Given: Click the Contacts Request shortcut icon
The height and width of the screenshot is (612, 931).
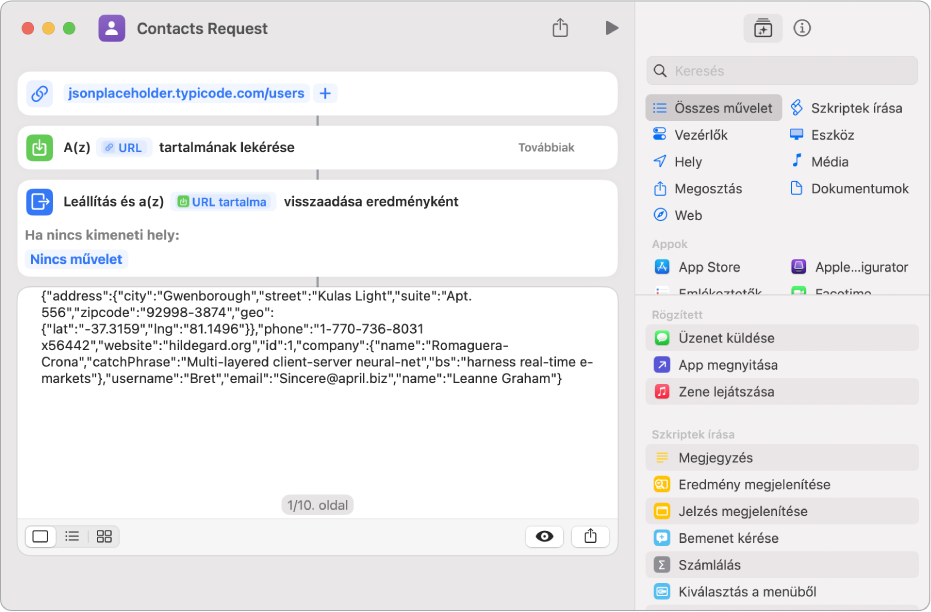Looking at the screenshot, I should pos(112,28).
